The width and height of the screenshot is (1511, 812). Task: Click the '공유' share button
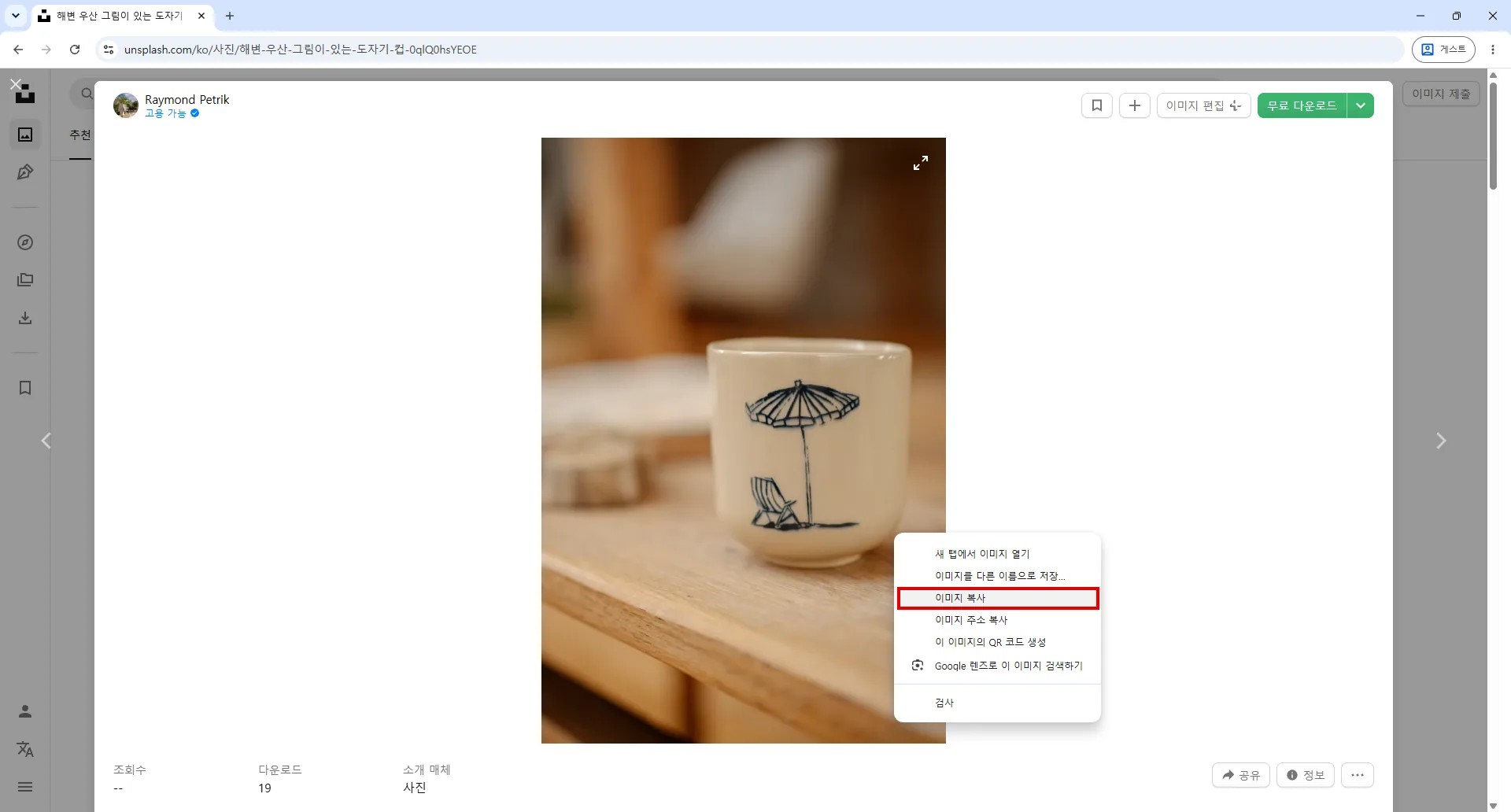pos(1241,775)
